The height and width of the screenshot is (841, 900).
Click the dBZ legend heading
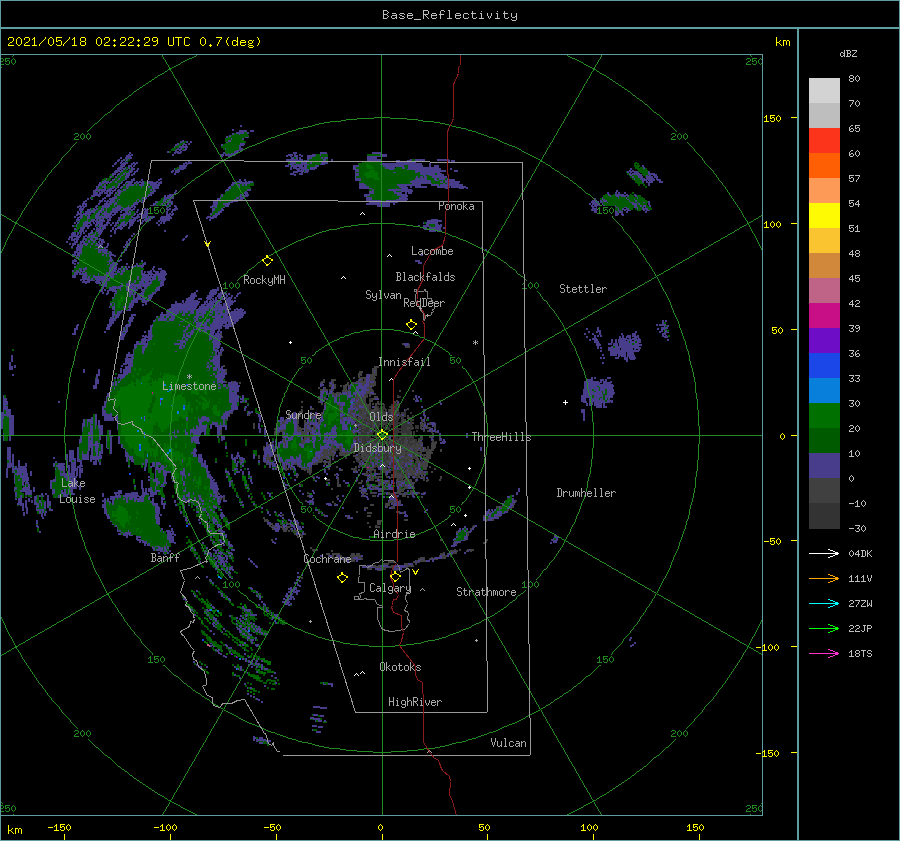pos(848,53)
